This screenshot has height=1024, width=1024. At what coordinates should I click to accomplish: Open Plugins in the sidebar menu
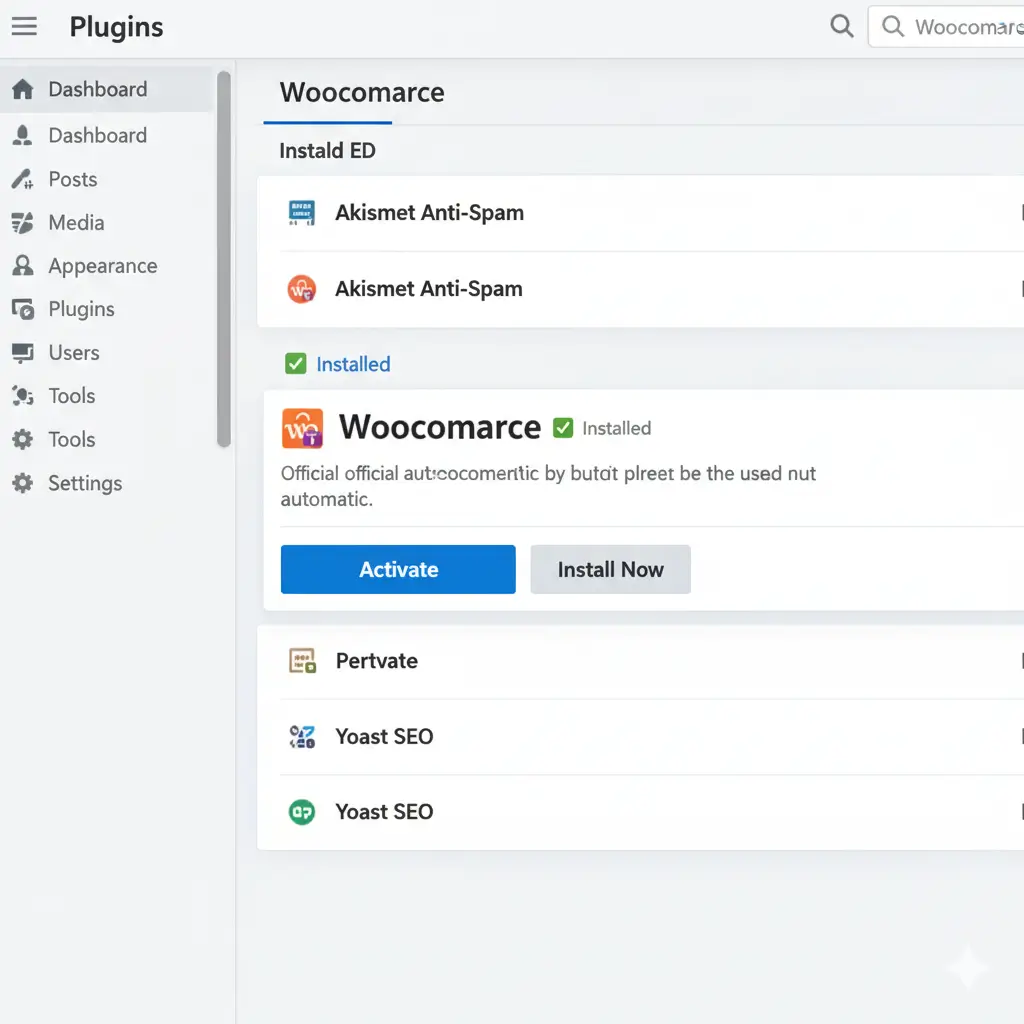click(x=81, y=310)
